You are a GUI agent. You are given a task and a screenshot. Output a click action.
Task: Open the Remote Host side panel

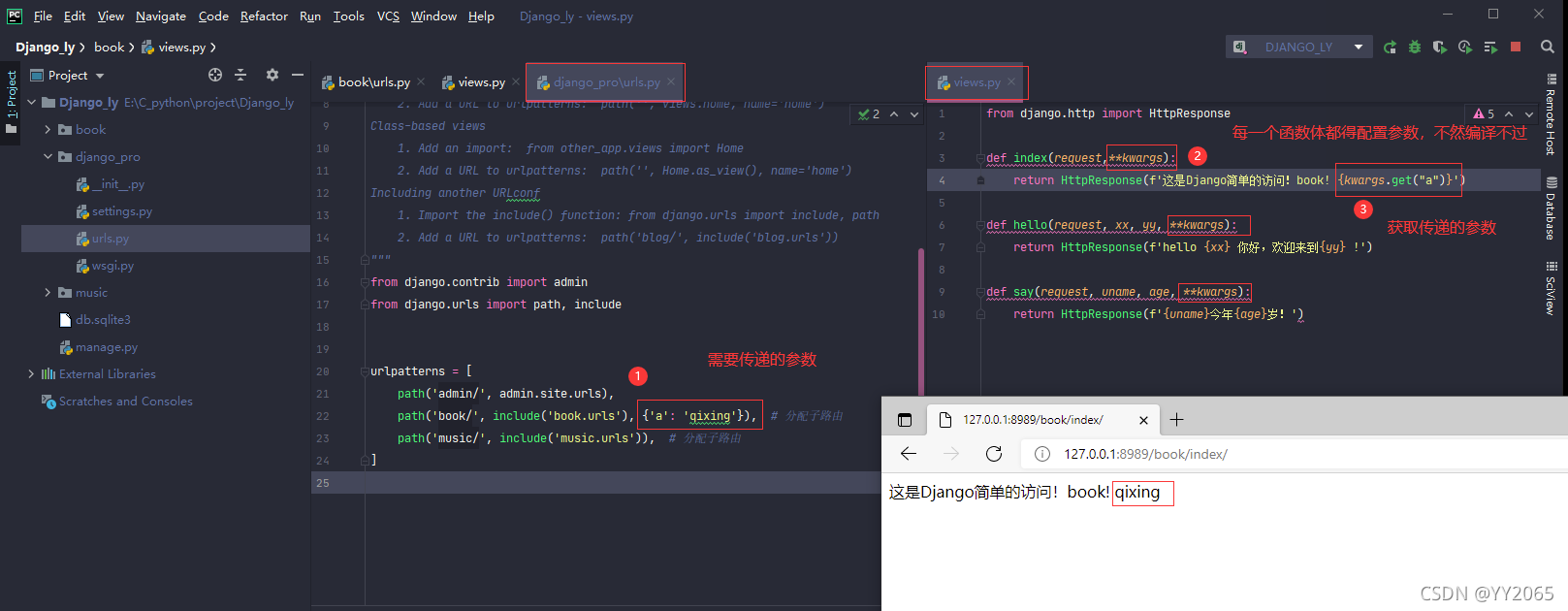(x=1552, y=114)
